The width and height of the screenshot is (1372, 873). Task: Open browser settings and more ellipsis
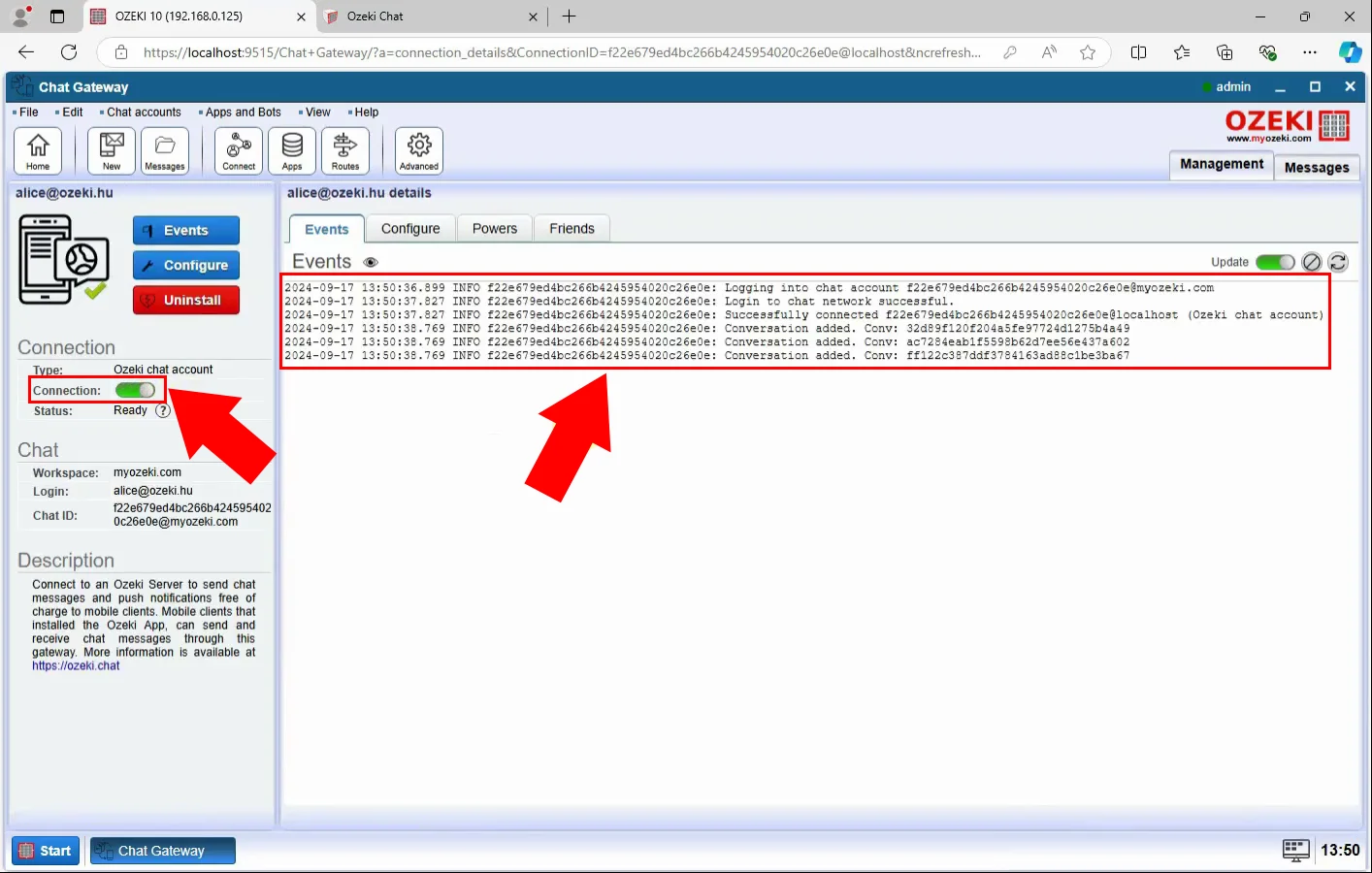click(x=1310, y=52)
